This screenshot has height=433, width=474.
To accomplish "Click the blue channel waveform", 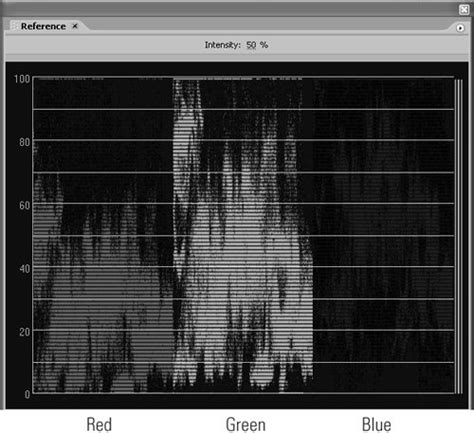I will (383, 236).
